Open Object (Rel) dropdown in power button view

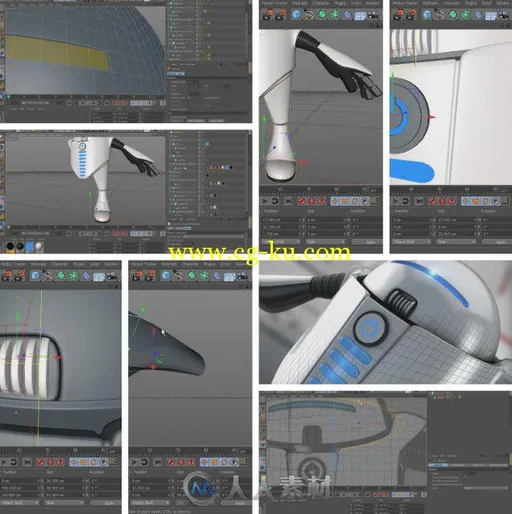click(x=411, y=241)
